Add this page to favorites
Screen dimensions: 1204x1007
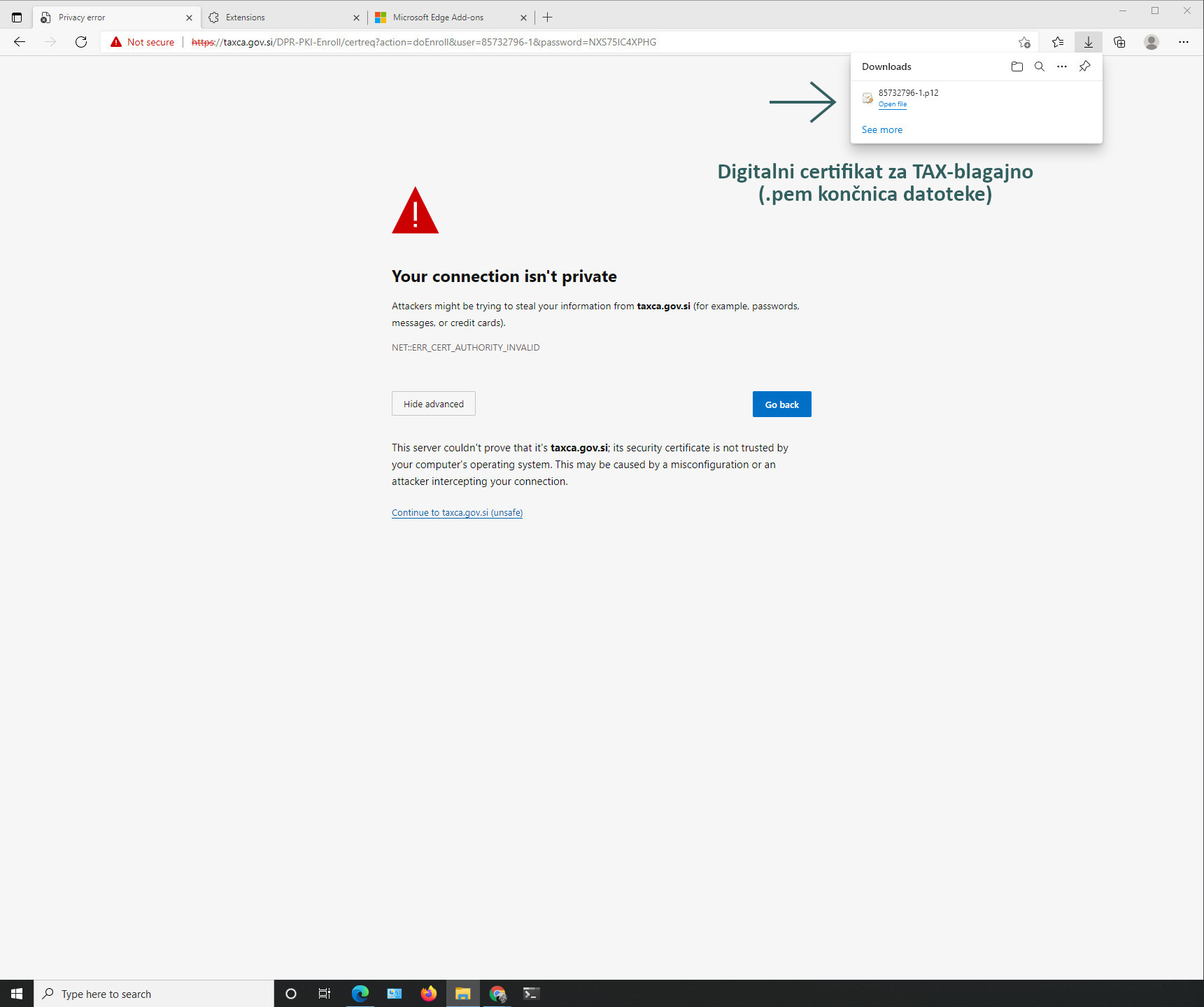pyautogui.click(x=1024, y=42)
